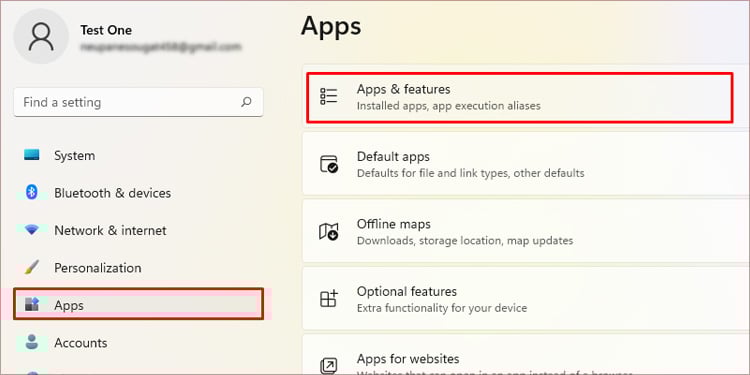Screen dimensions: 750x375
Task: Click the Test One account name
Action: (106, 30)
